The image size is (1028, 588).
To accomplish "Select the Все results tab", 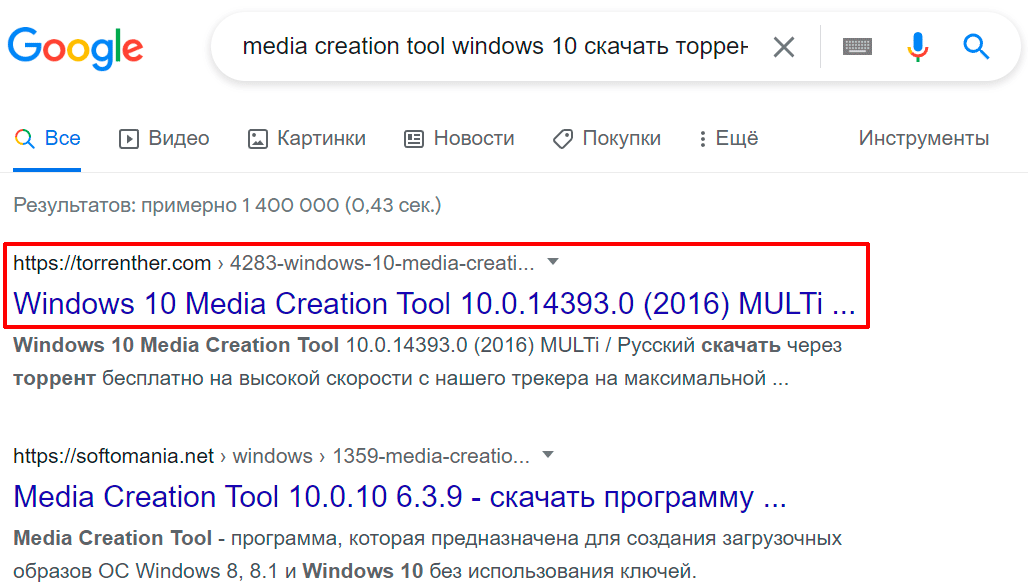I will pyautogui.click(x=48, y=139).
